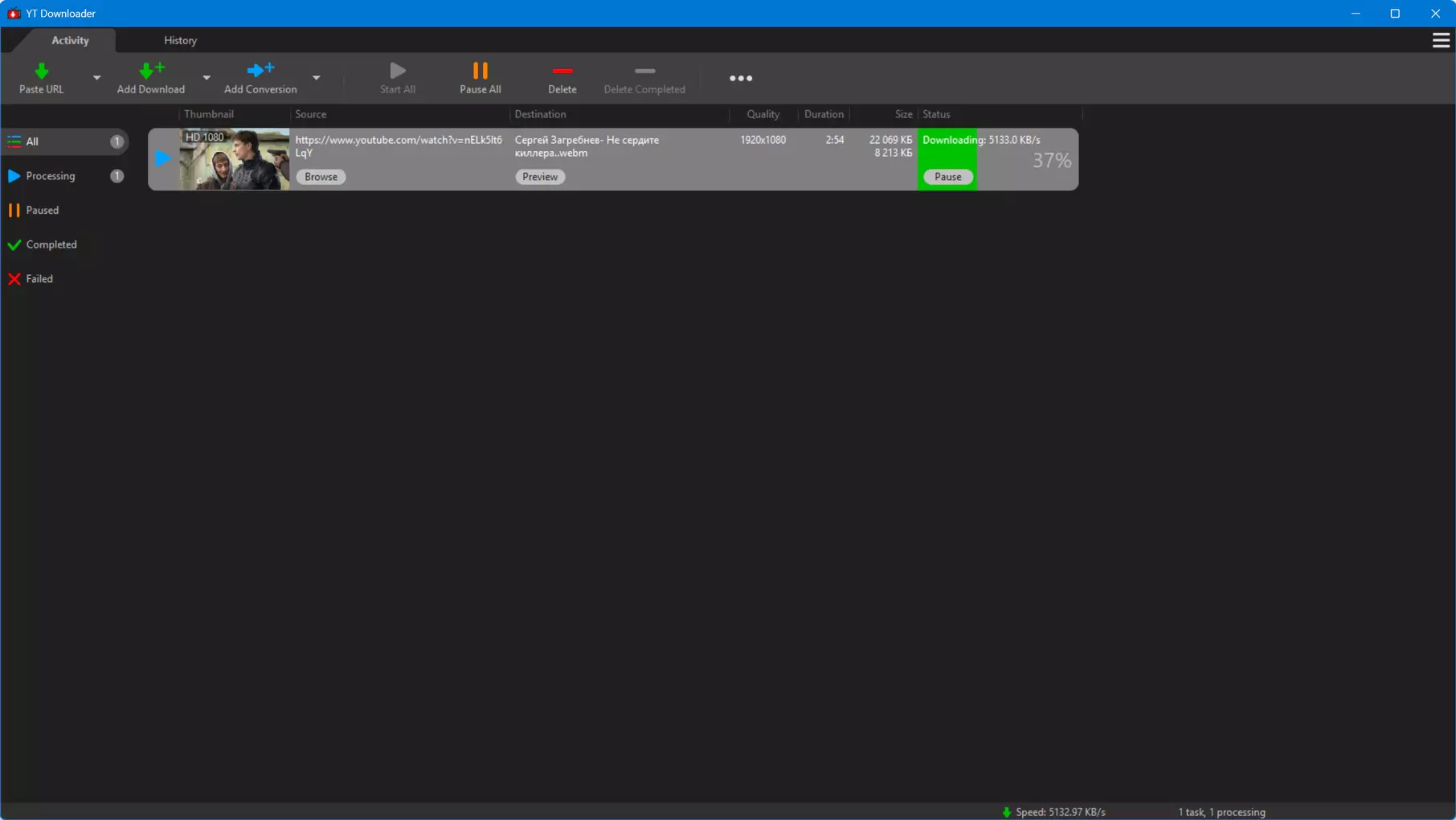Maximize the YT Downloader window
The height and width of the screenshot is (820, 1456).
pyautogui.click(x=1395, y=14)
